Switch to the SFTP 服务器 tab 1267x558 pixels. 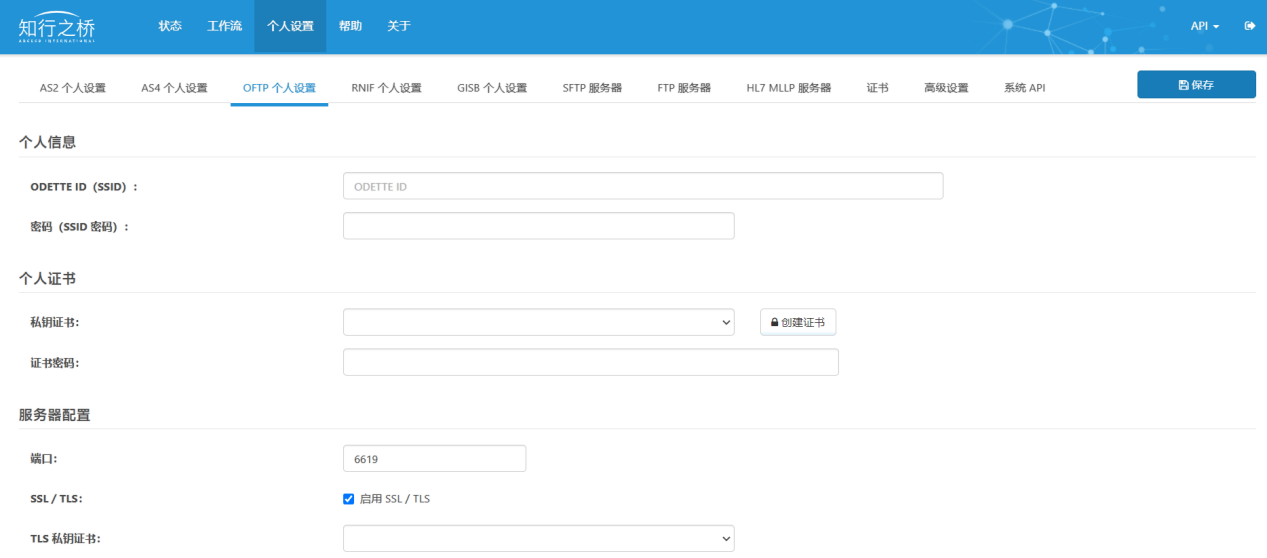[x=592, y=88]
